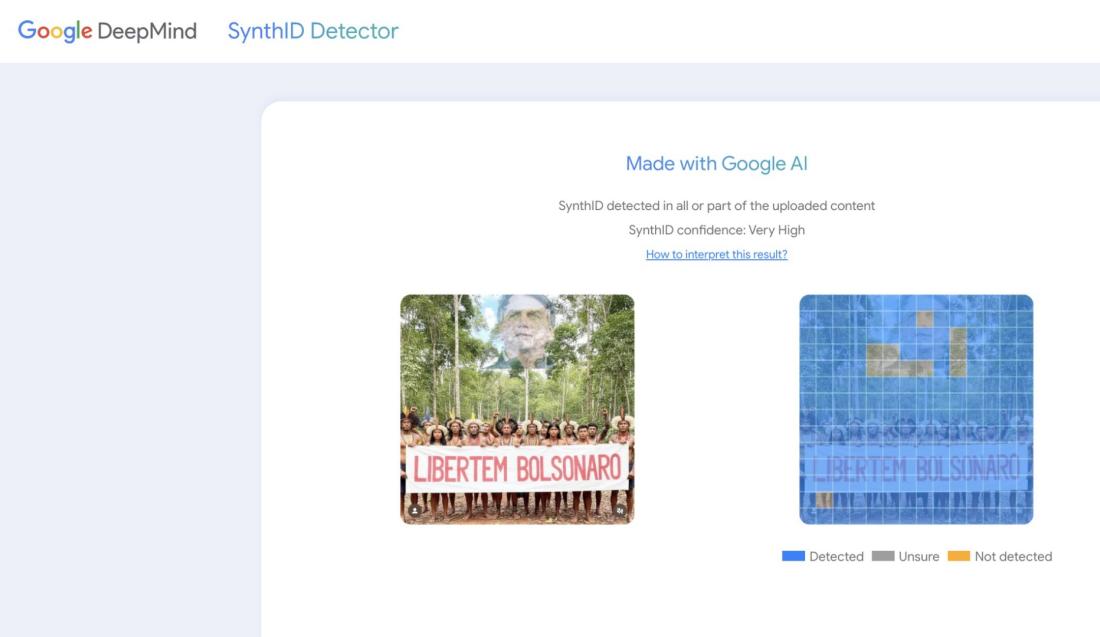Click the 'SynthID detected in all or part' message
The width and height of the screenshot is (1100, 637).
coord(716,206)
